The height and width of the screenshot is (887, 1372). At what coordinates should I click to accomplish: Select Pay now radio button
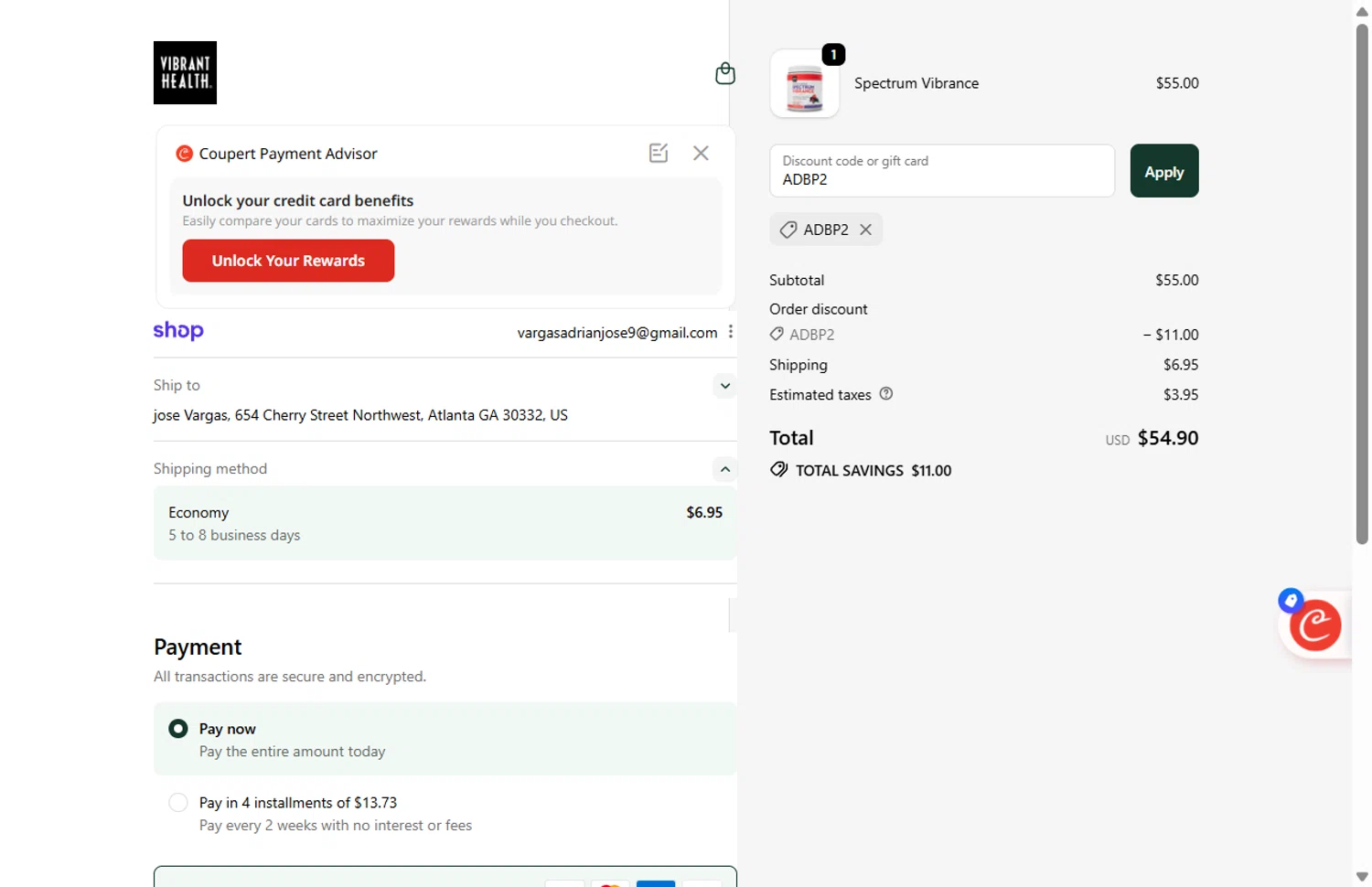pos(178,729)
